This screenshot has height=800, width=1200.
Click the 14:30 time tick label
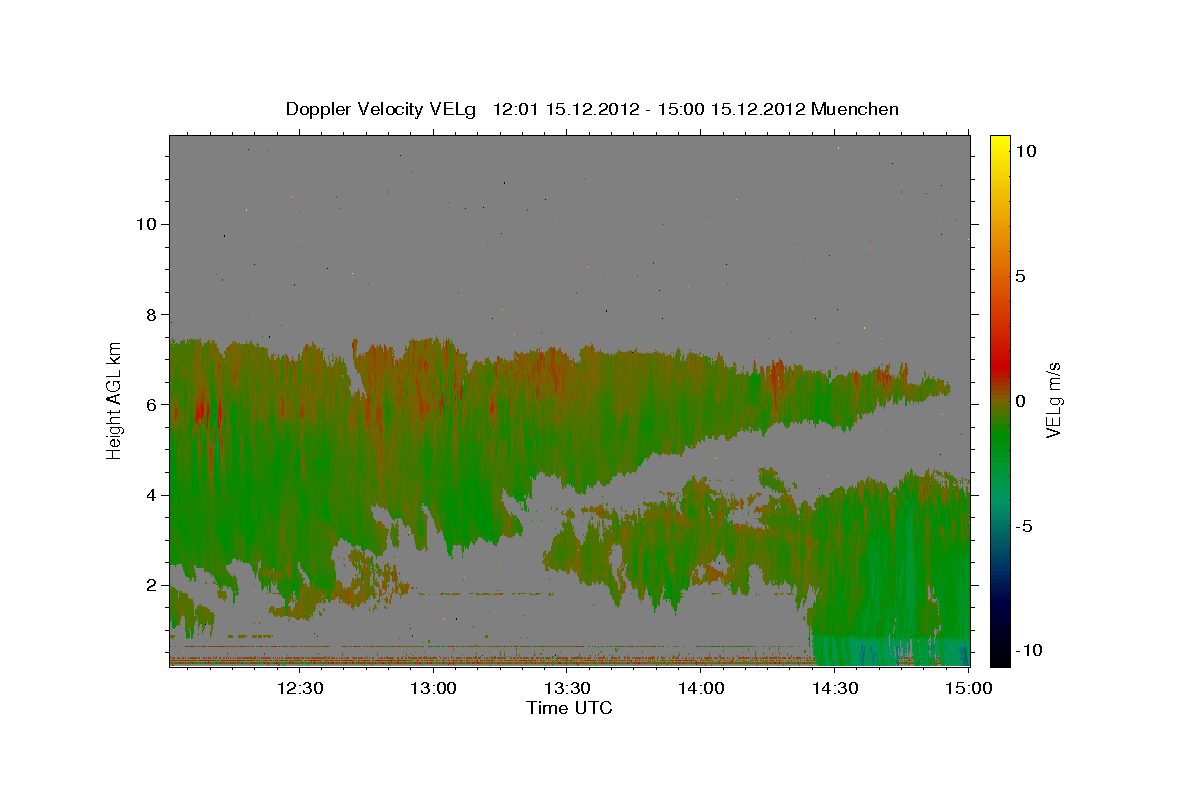pyautogui.click(x=835, y=689)
